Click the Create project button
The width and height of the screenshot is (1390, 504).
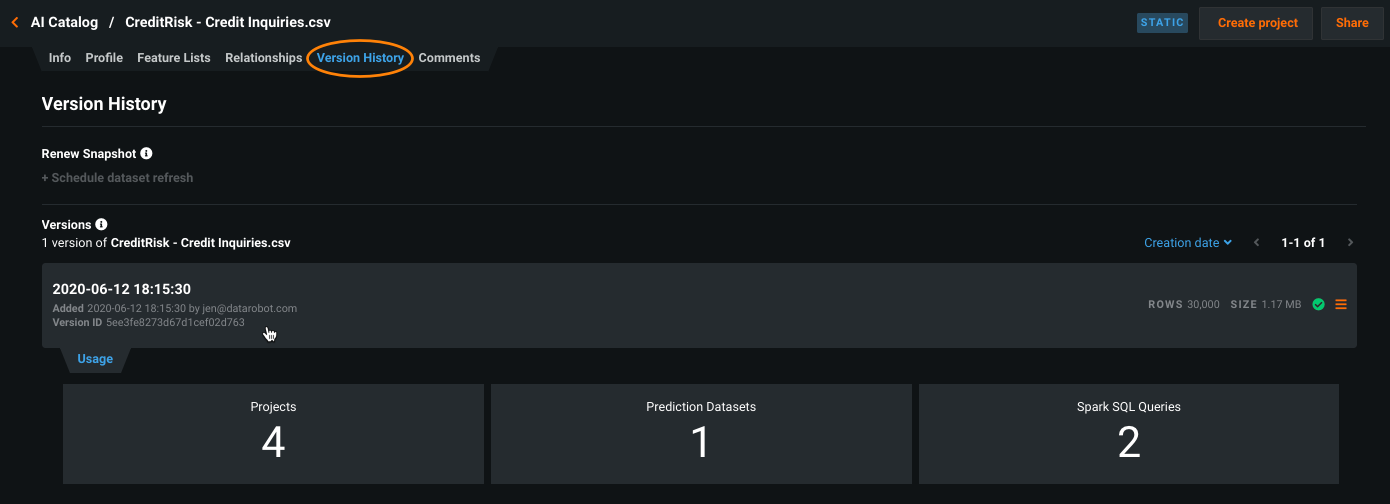coord(1257,23)
